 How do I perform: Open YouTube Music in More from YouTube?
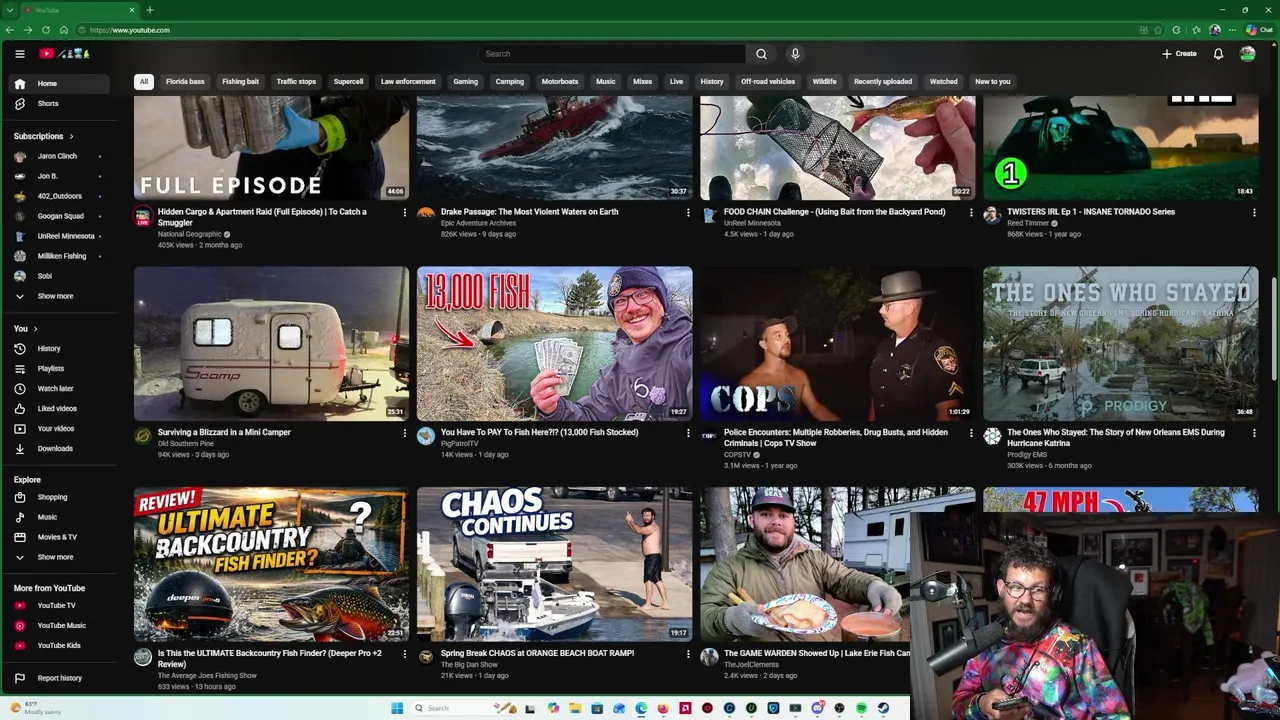[60, 626]
